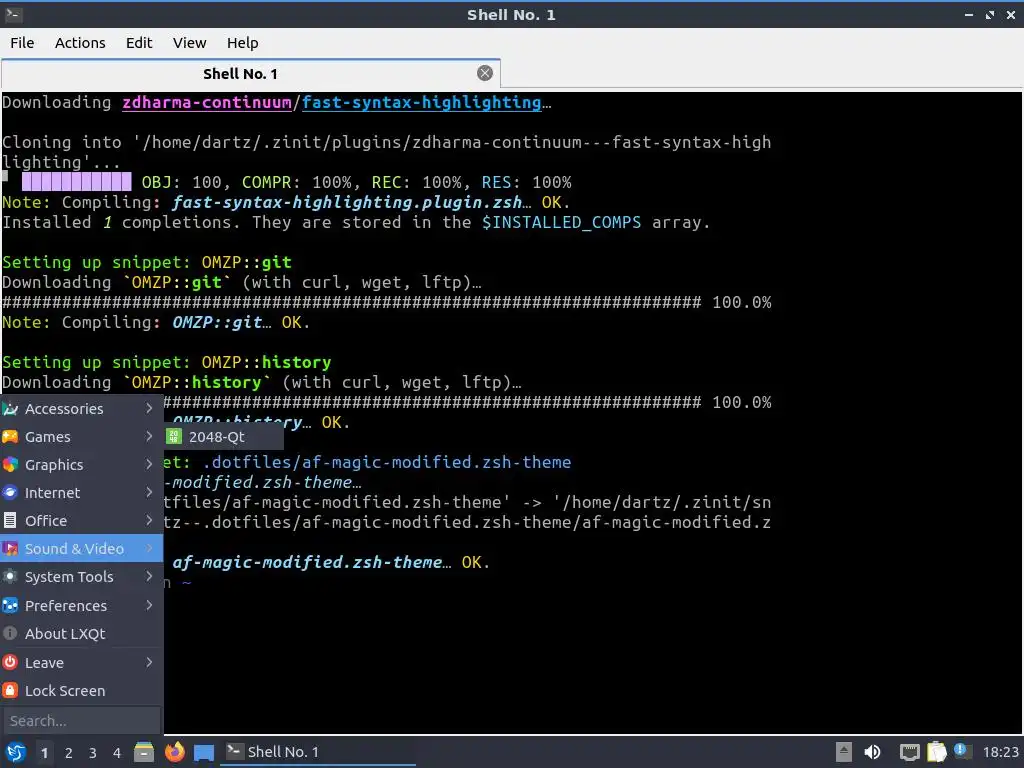Click the update notifier tray icon
Screen dimensions: 1024x768
click(961, 751)
